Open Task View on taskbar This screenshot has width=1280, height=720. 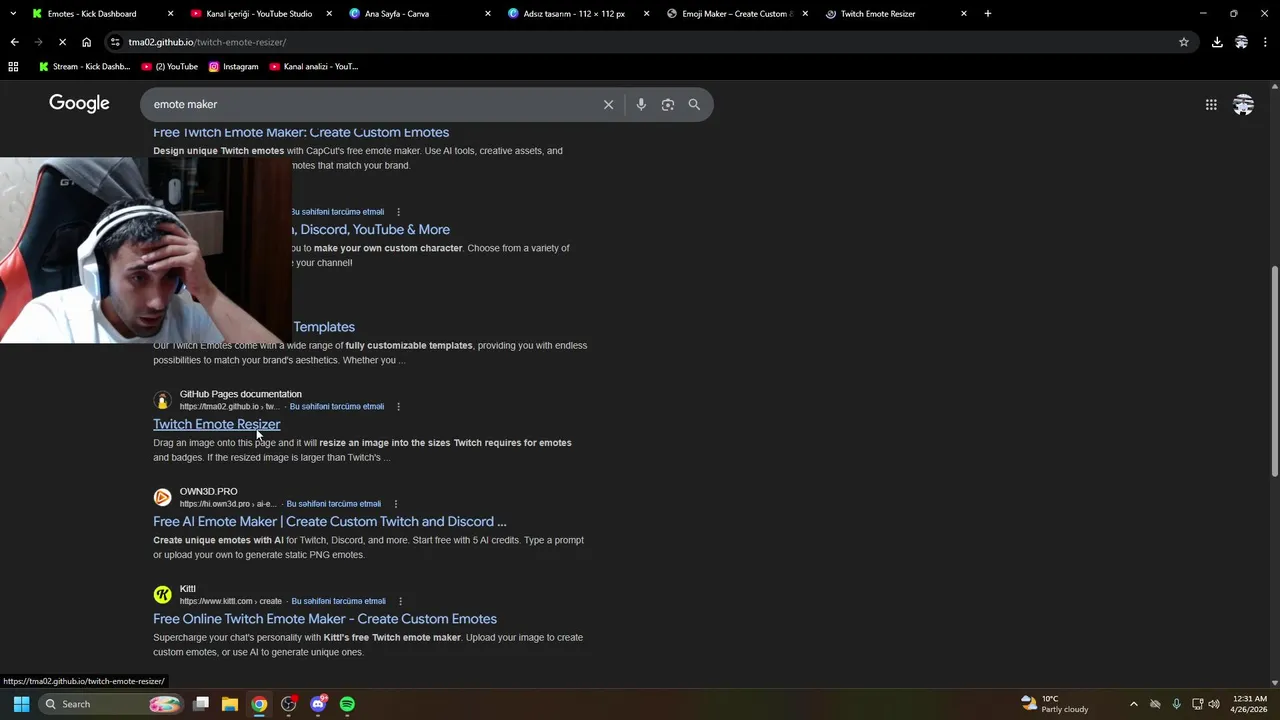[201, 704]
